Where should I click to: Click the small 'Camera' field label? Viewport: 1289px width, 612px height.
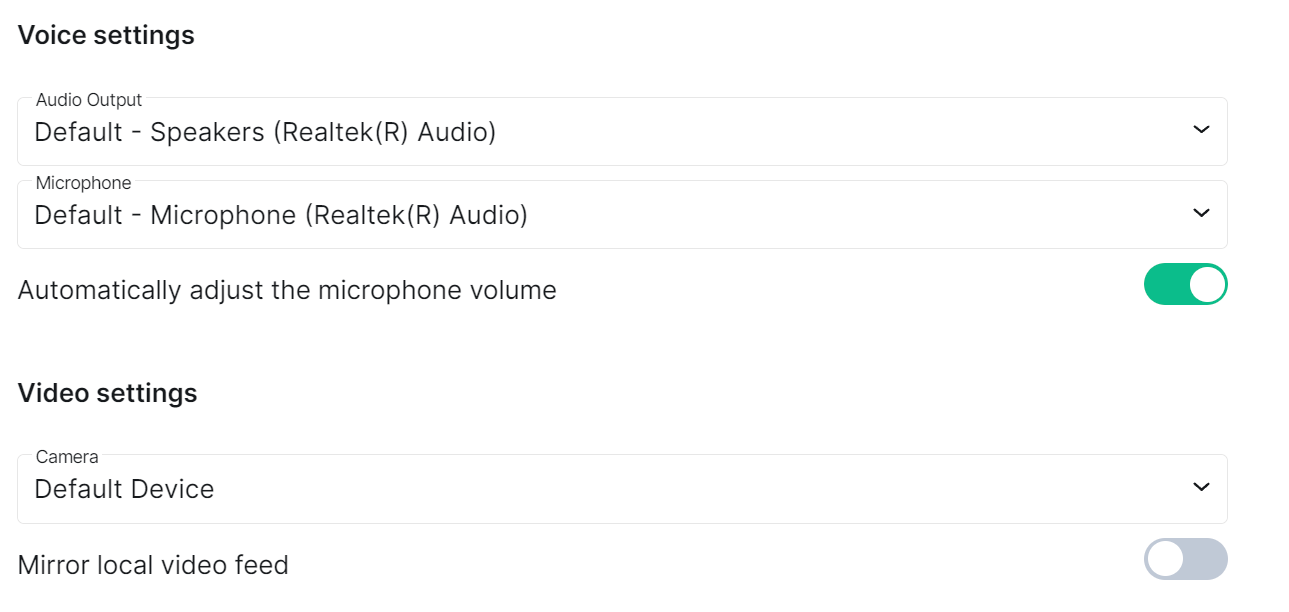point(67,457)
